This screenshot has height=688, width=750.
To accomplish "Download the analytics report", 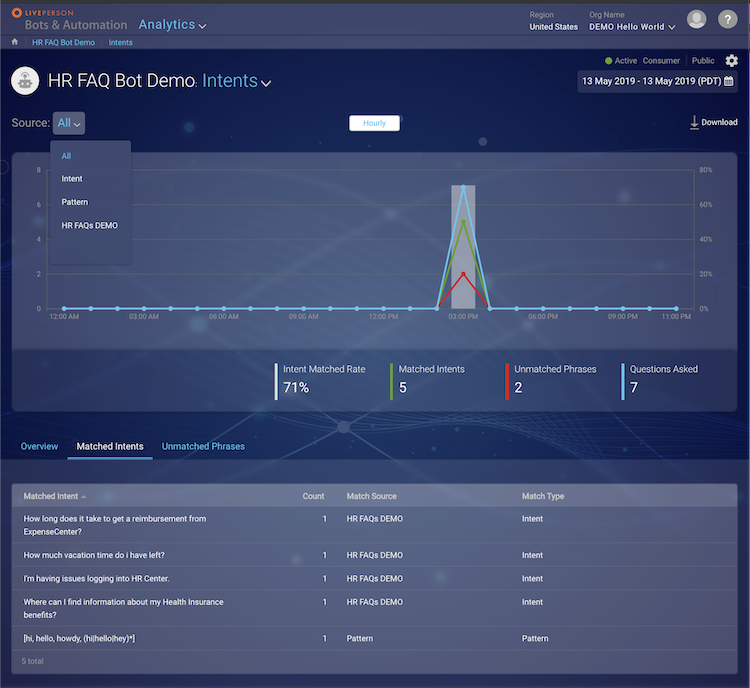I will coord(713,122).
